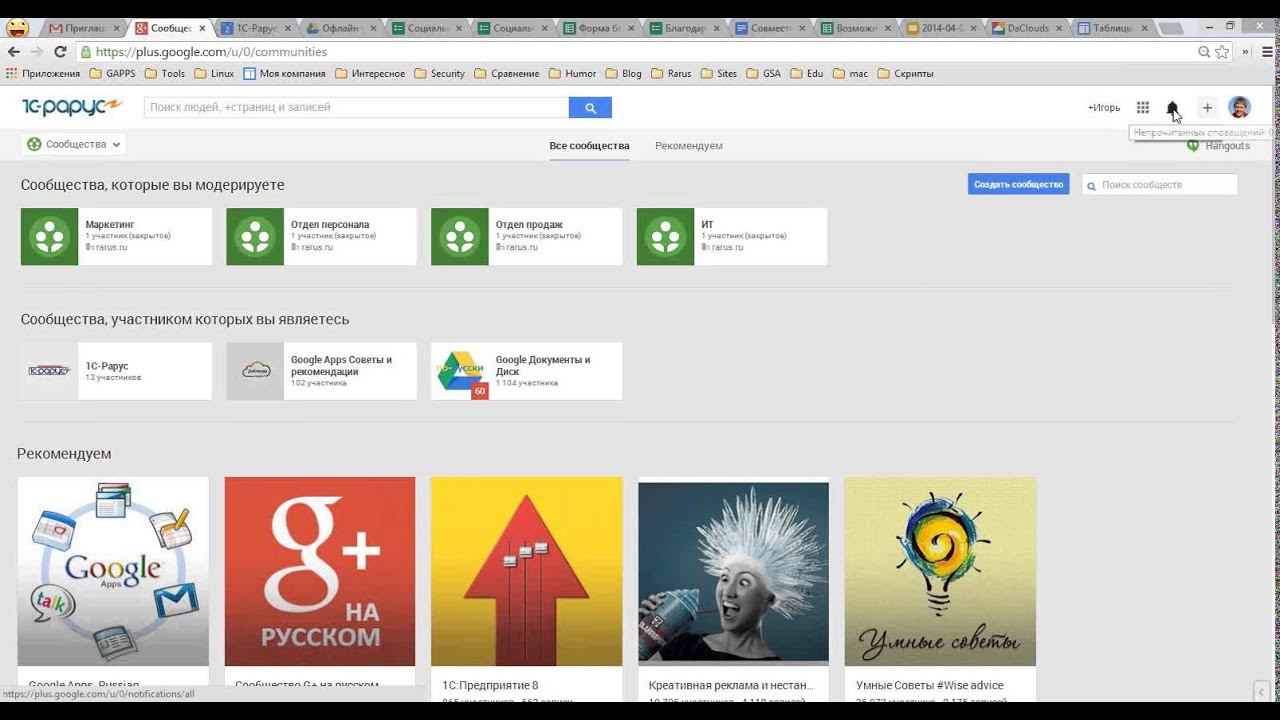Open the Умные советы lightbulb thumbnail
Viewport: 1280px width, 720px height.
tap(940, 571)
